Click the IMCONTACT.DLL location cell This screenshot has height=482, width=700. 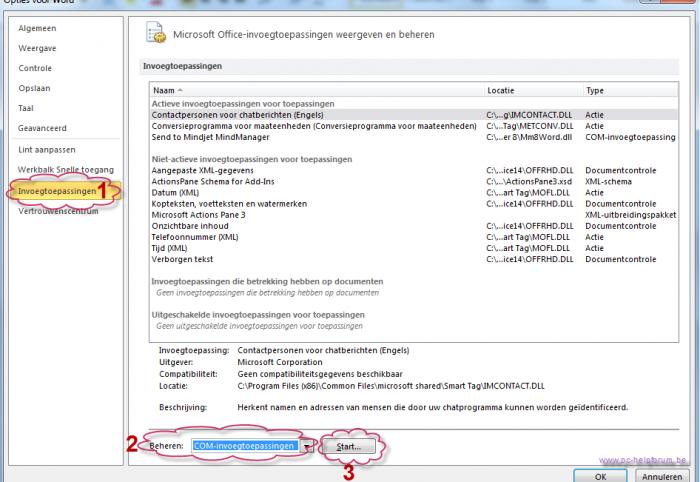[x=529, y=115]
